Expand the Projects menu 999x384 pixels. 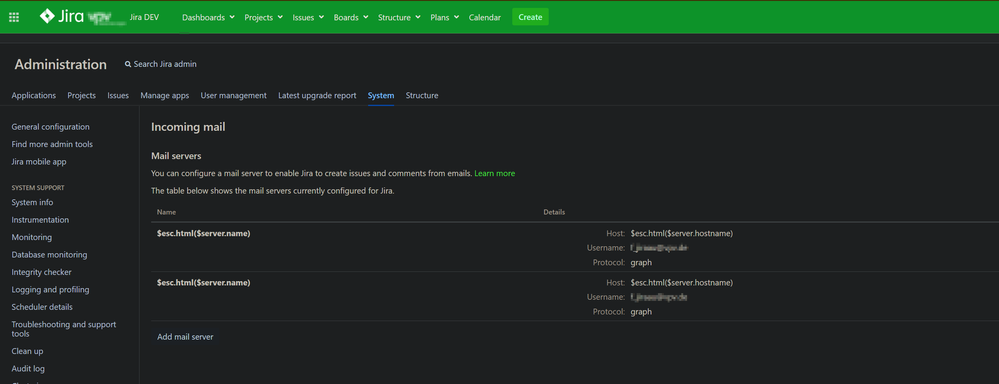click(264, 17)
